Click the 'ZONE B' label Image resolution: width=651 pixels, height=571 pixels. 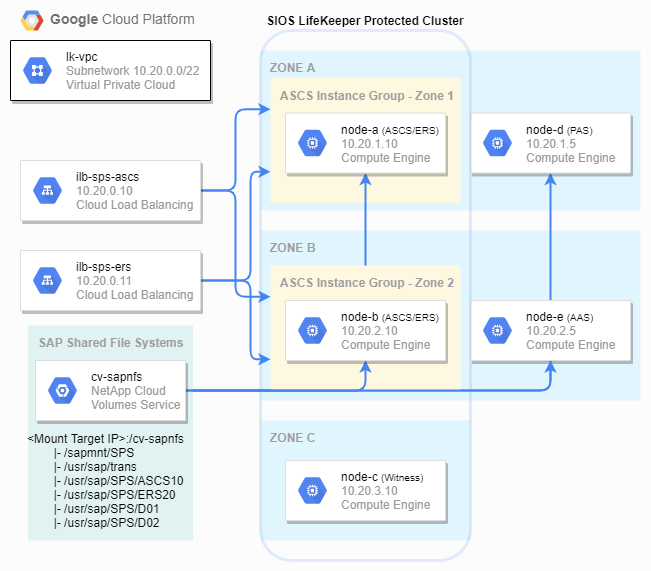(x=292, y=248)
